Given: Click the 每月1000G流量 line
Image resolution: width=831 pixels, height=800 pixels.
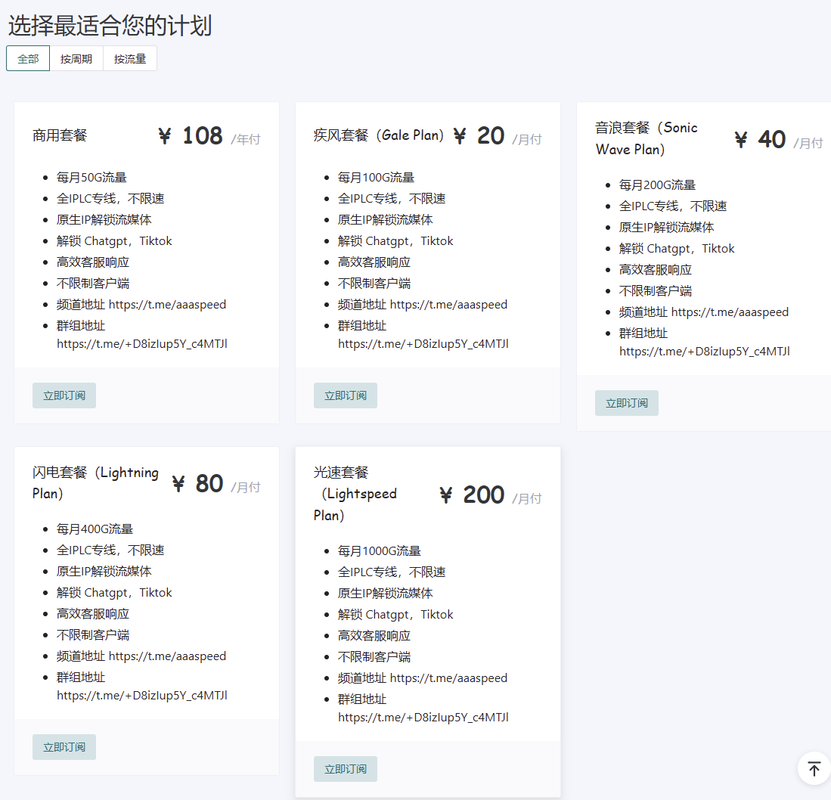Looking at the screenshot, I should 379,550.
